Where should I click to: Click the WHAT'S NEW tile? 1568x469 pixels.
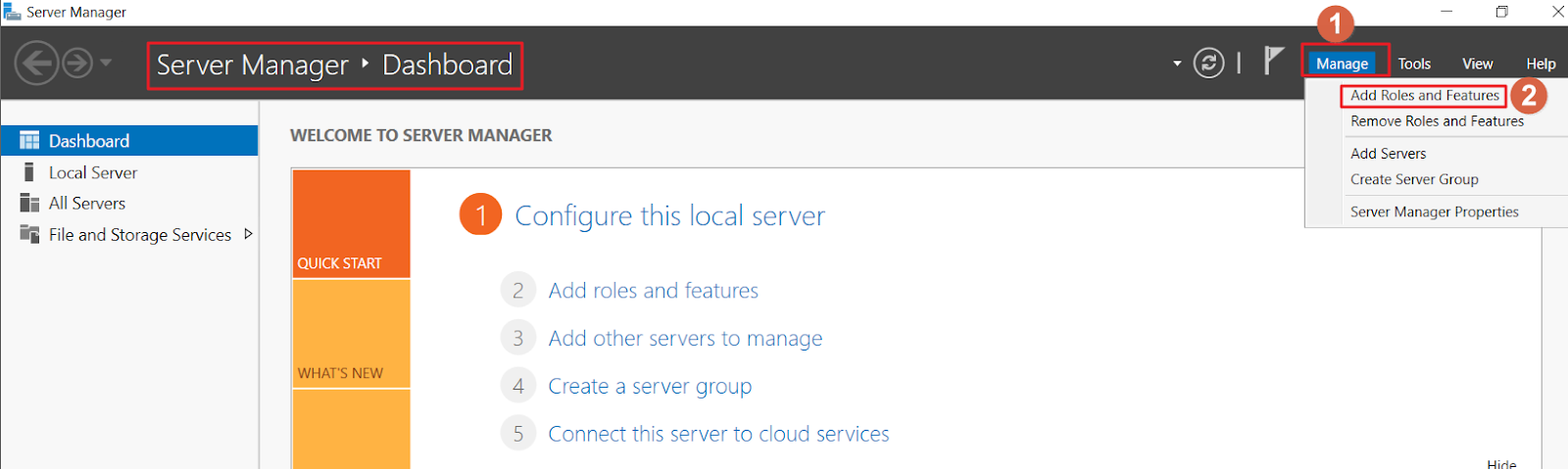(351, 334)
